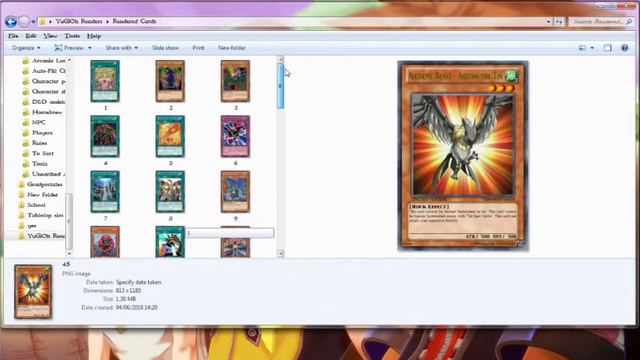Open the View menu
This screenshot has height=360, width=640.
[50, 36]
